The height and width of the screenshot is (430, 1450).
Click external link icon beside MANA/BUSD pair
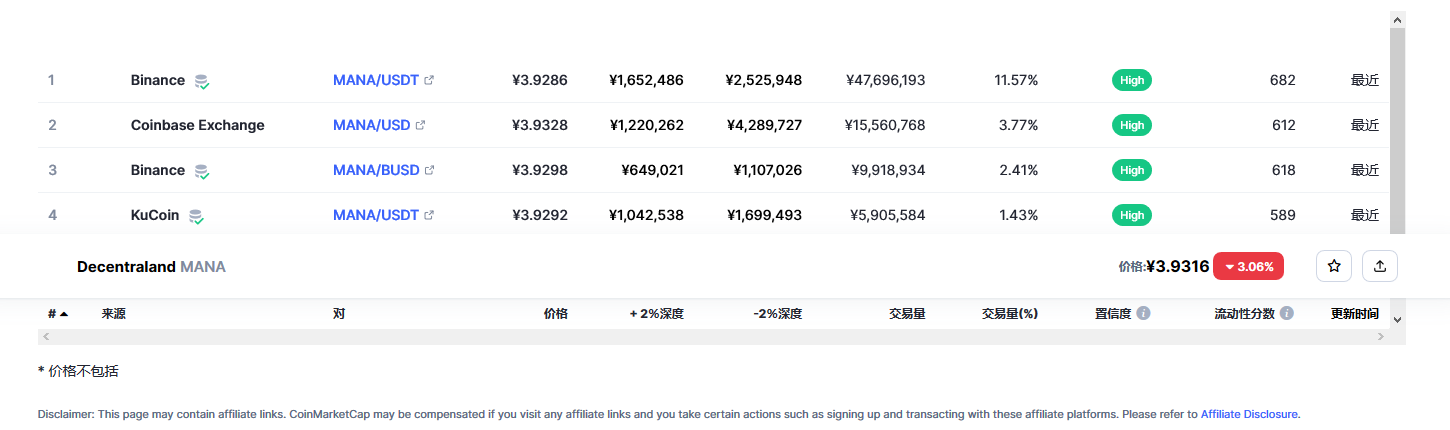click(x=430, y=171)
